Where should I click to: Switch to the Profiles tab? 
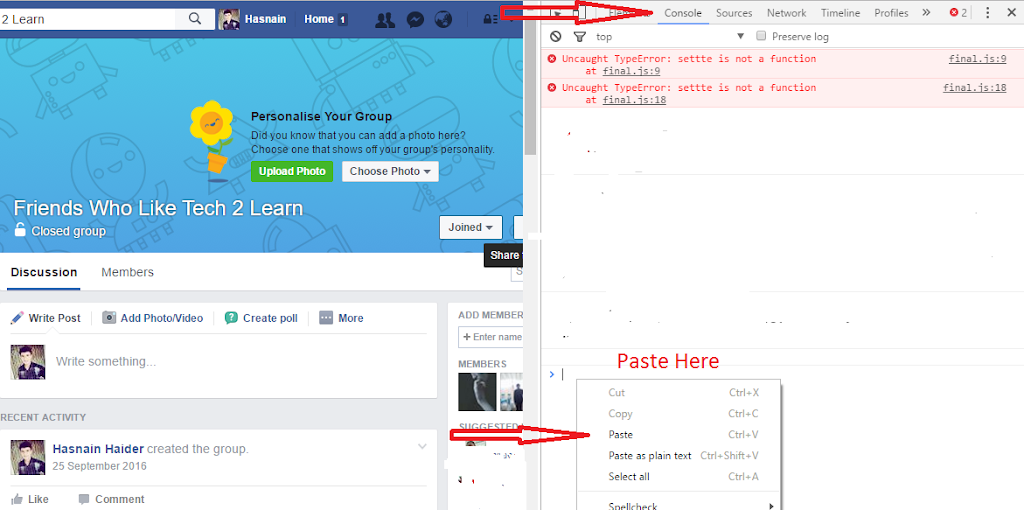pyautogui.click(x=891, y=12)
